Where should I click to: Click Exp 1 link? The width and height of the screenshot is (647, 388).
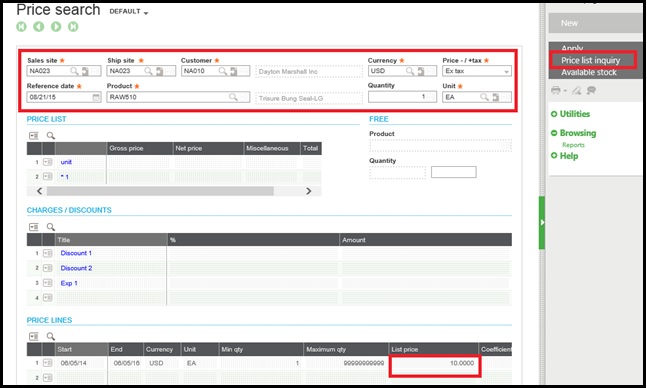click(69, 283)
